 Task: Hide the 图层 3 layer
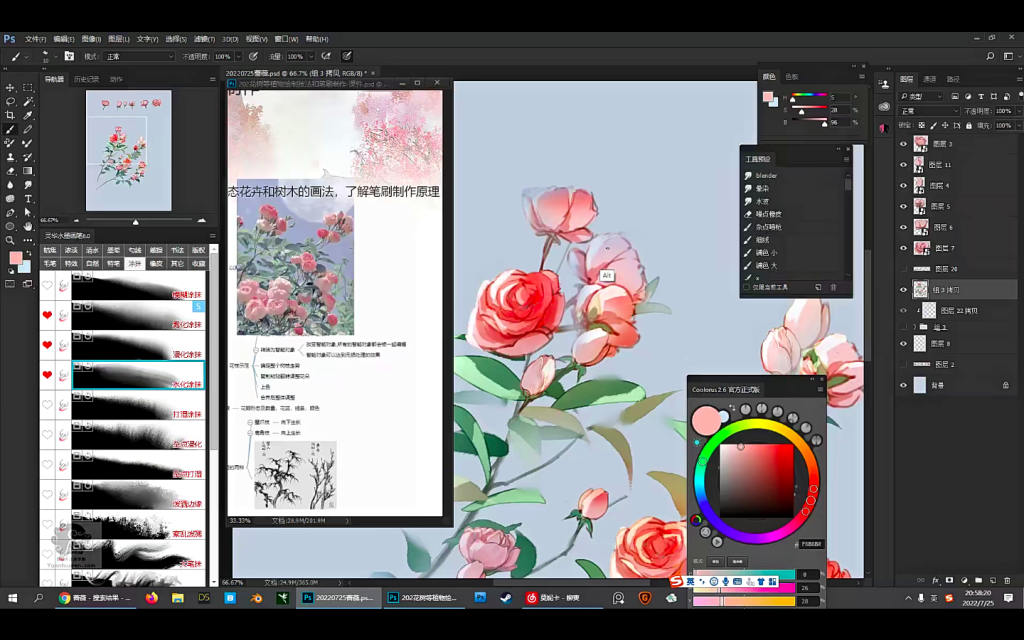point(903,144)
